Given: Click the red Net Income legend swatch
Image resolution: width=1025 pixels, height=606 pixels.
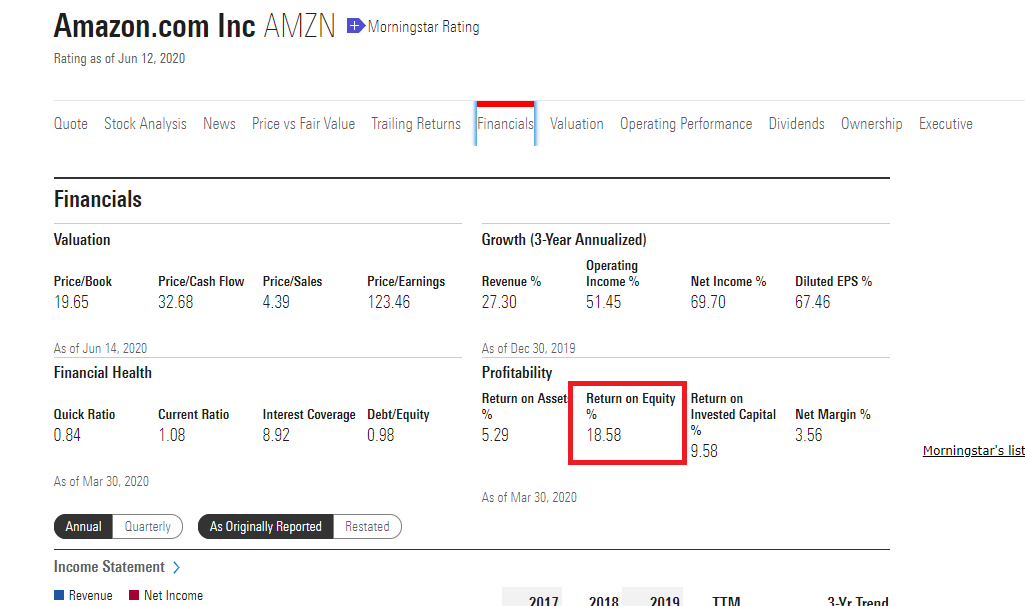Looking at the screenshot, I should [134, 595].
